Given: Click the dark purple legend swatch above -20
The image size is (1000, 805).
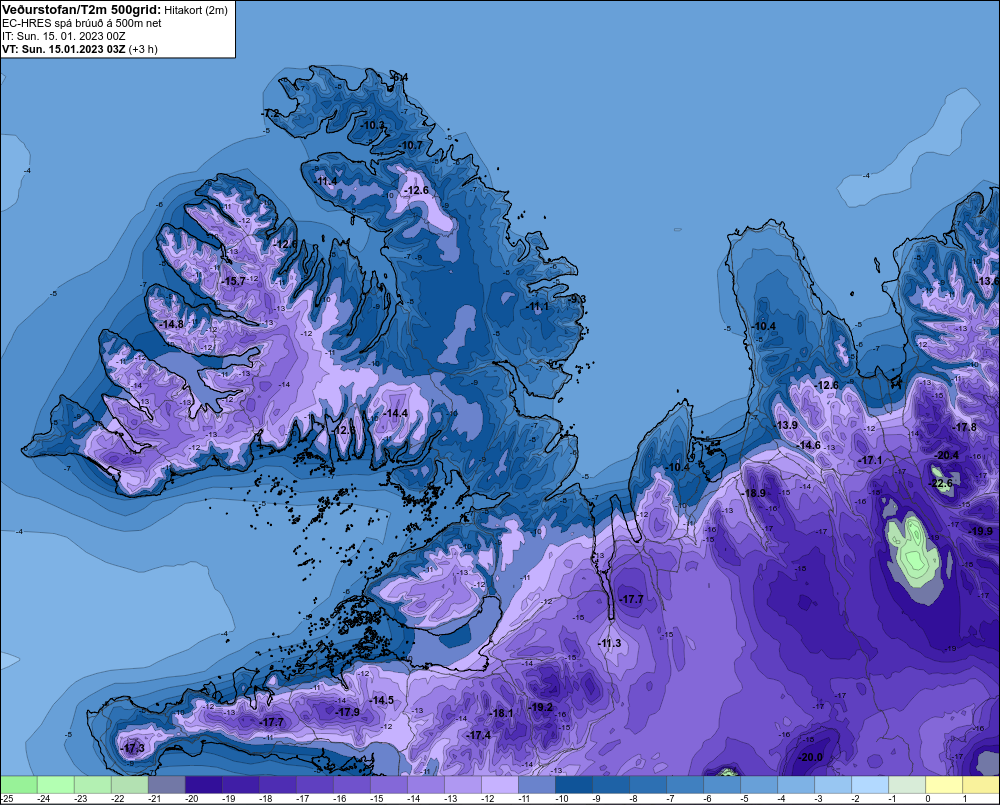Looking at the screenshot, I should 203,784.
